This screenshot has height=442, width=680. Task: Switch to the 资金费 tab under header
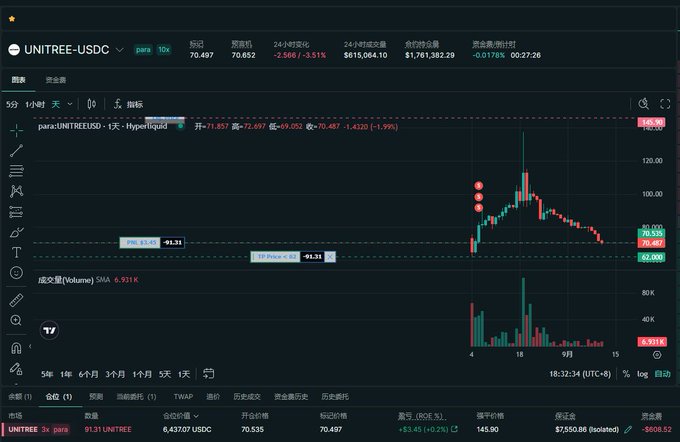click(56, 80)
